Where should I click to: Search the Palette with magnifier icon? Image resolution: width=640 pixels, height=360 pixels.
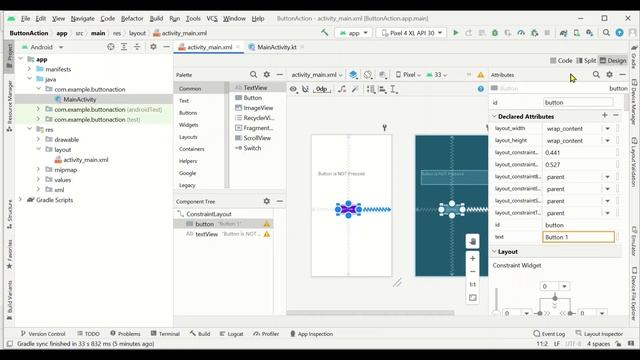pos(253,75)
